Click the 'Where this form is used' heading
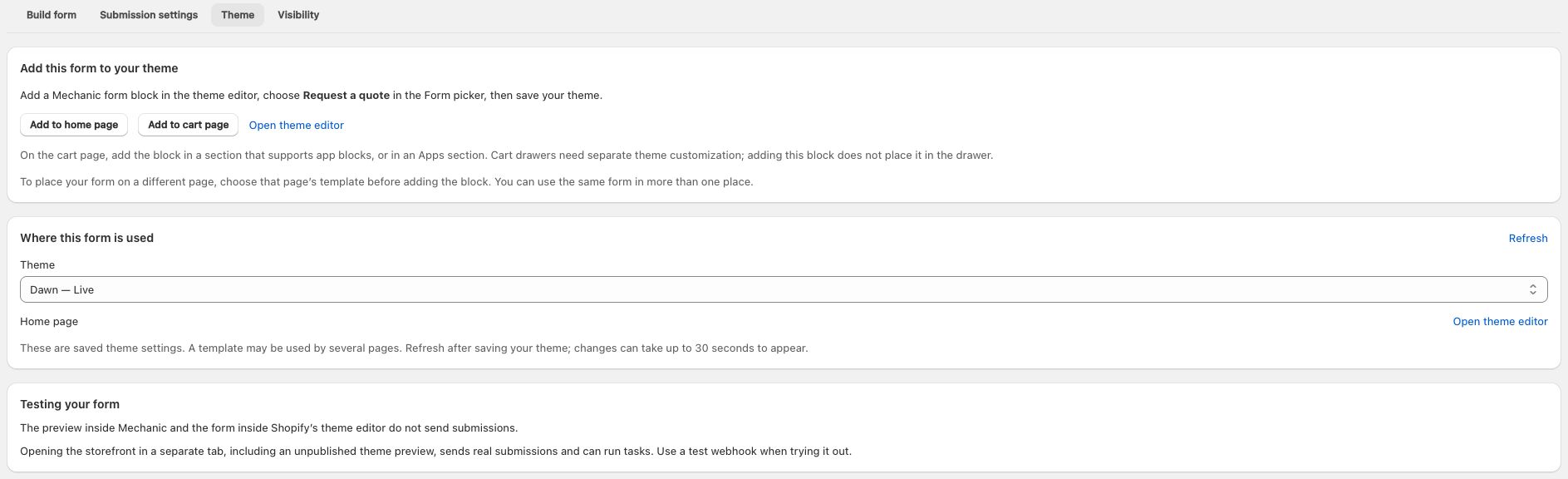Viewport: 1568px width, 479px height. tap(87, 238)
